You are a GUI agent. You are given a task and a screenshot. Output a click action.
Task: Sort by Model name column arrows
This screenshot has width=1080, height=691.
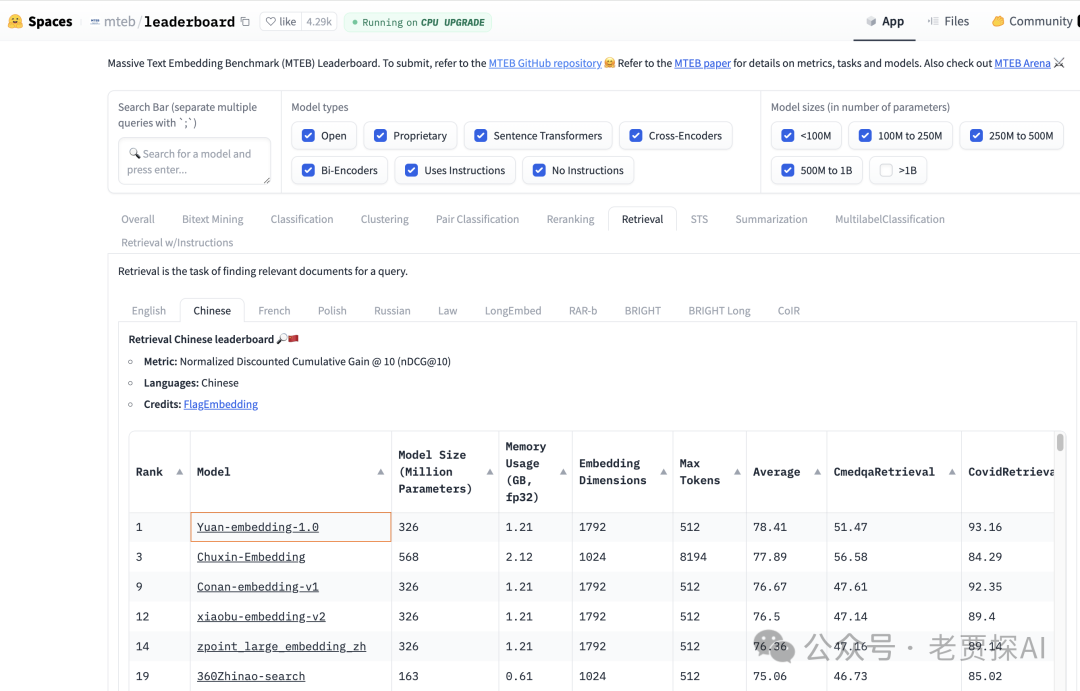point(381,472)
